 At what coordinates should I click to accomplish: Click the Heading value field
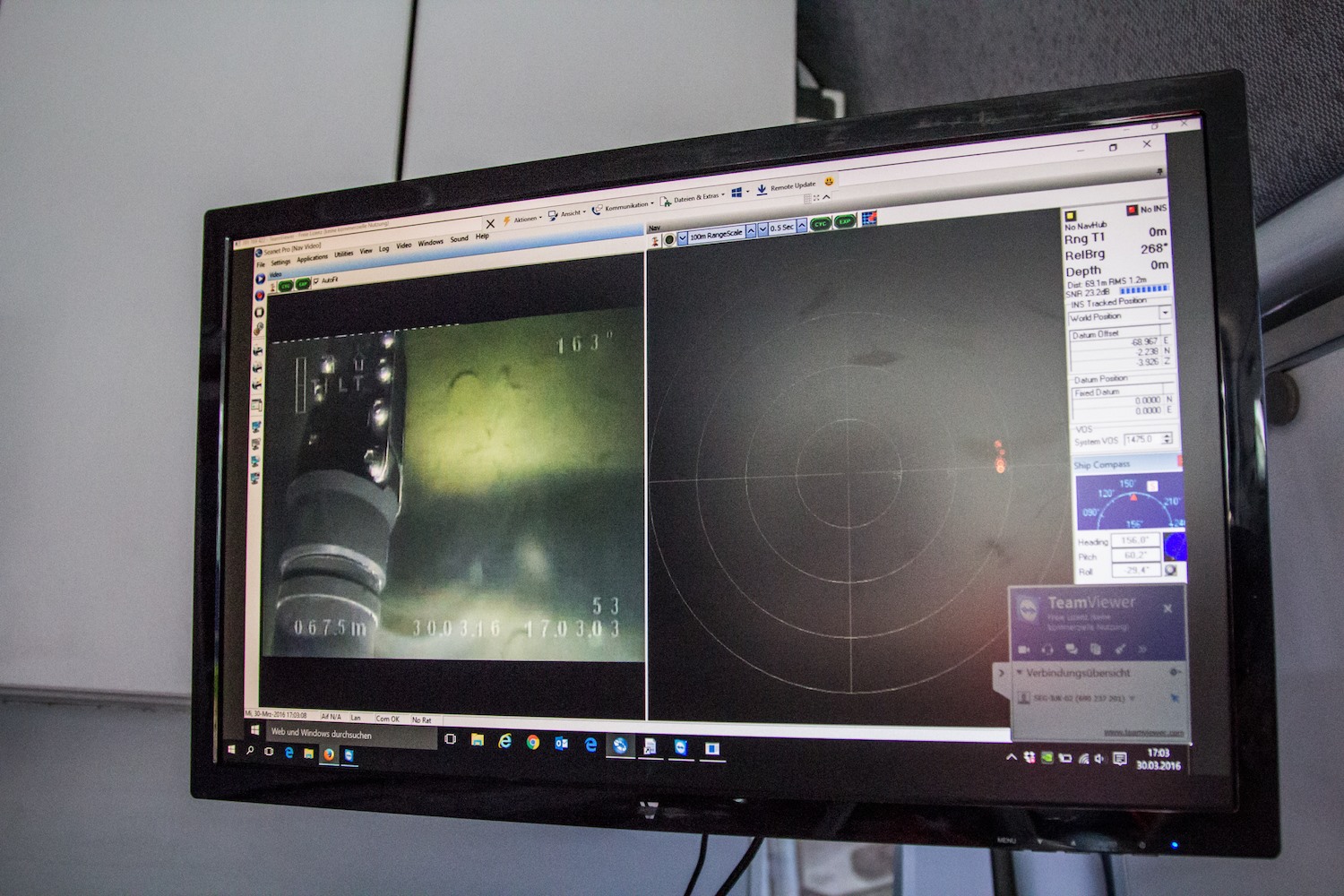tap(1136, 540)
